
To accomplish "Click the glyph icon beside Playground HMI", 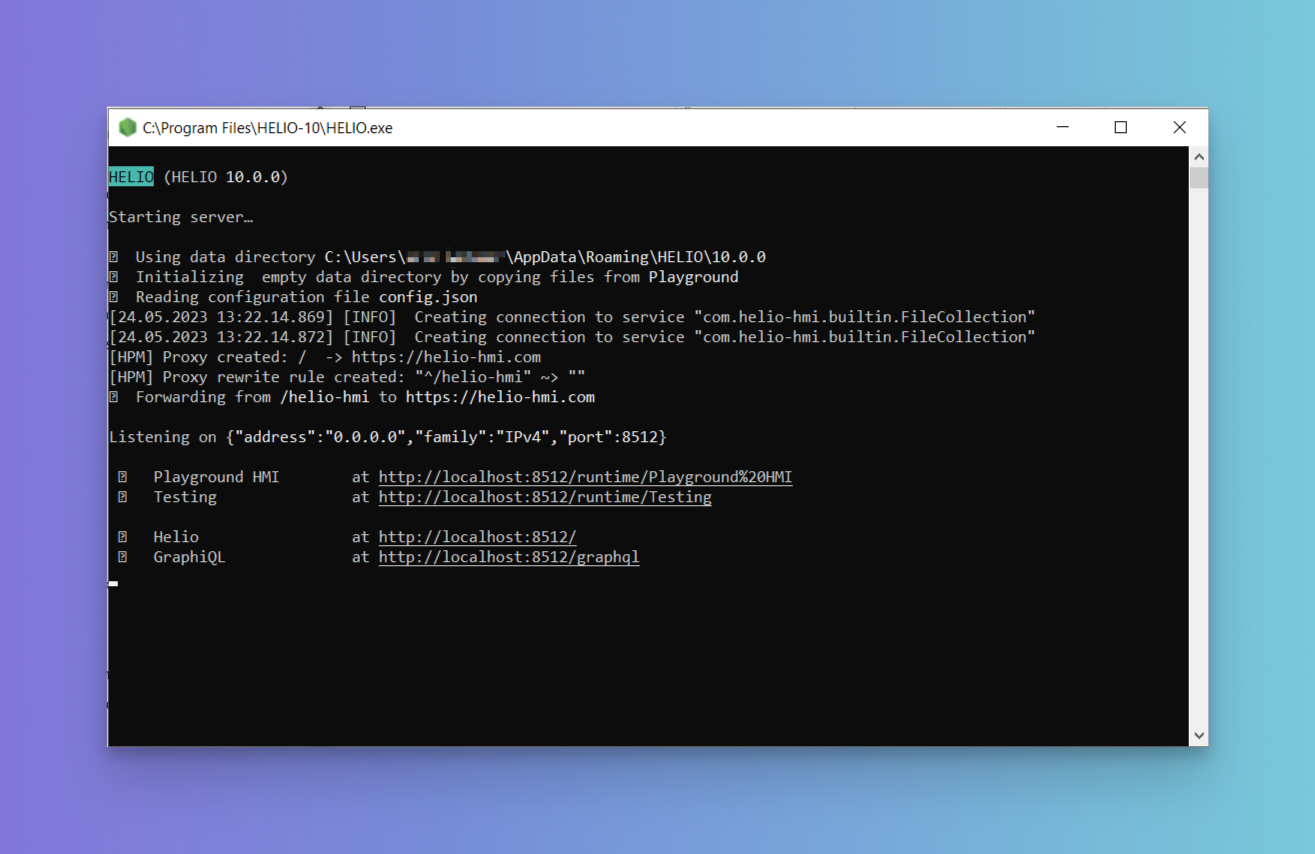I will tap(123, 477).
